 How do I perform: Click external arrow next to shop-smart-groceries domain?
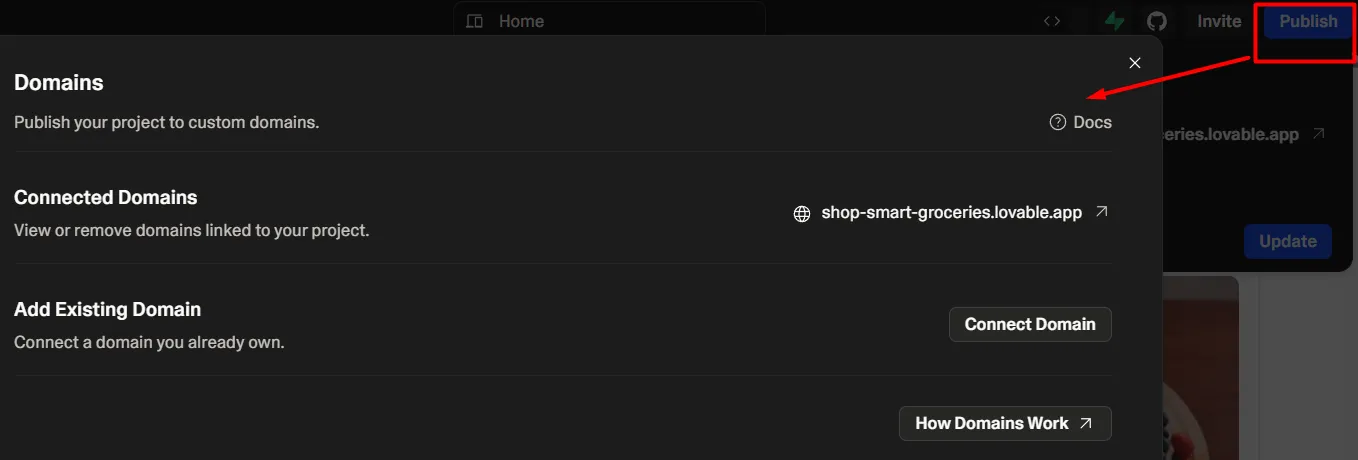1102,212
